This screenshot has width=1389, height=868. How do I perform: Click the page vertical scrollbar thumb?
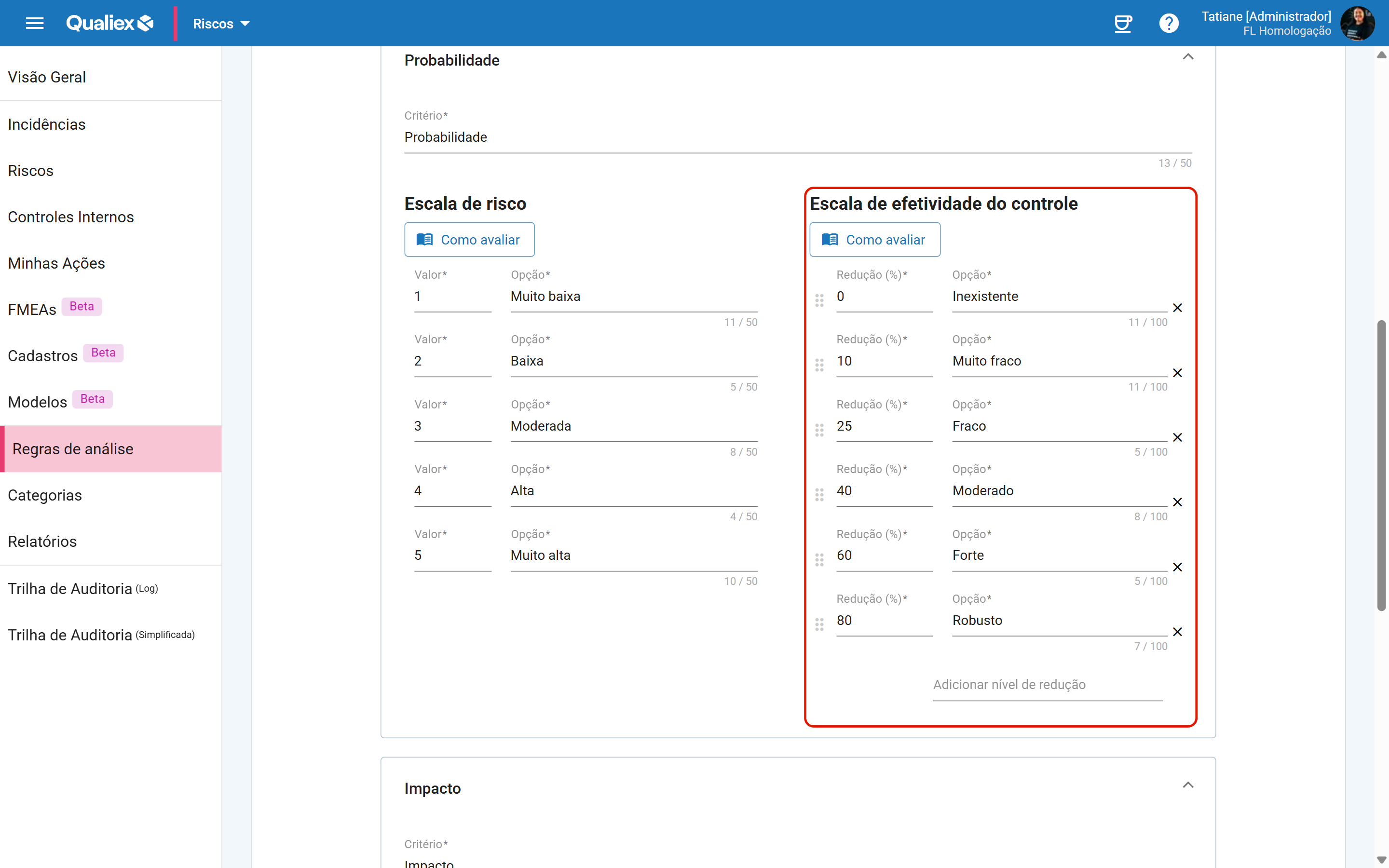tap(1381, 465)
